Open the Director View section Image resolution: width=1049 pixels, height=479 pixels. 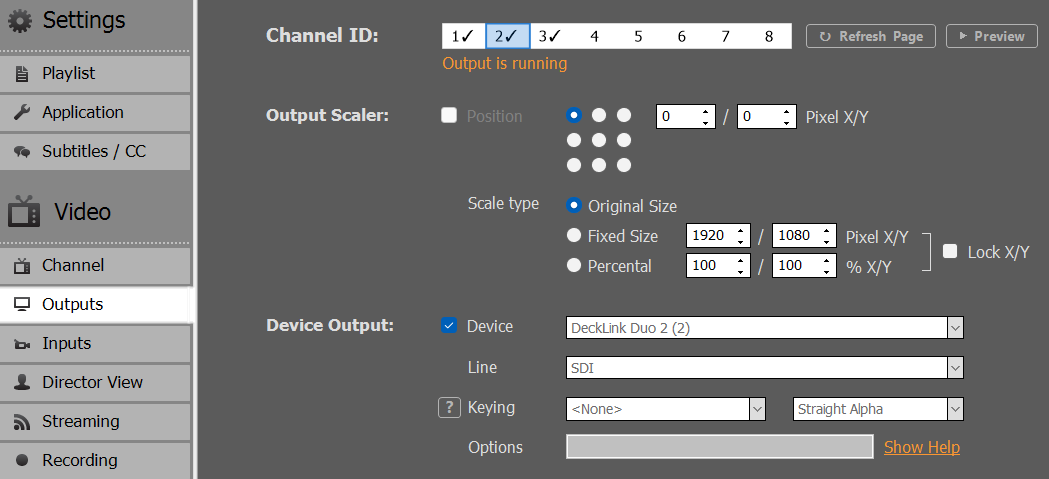click(x=95, y=383)
